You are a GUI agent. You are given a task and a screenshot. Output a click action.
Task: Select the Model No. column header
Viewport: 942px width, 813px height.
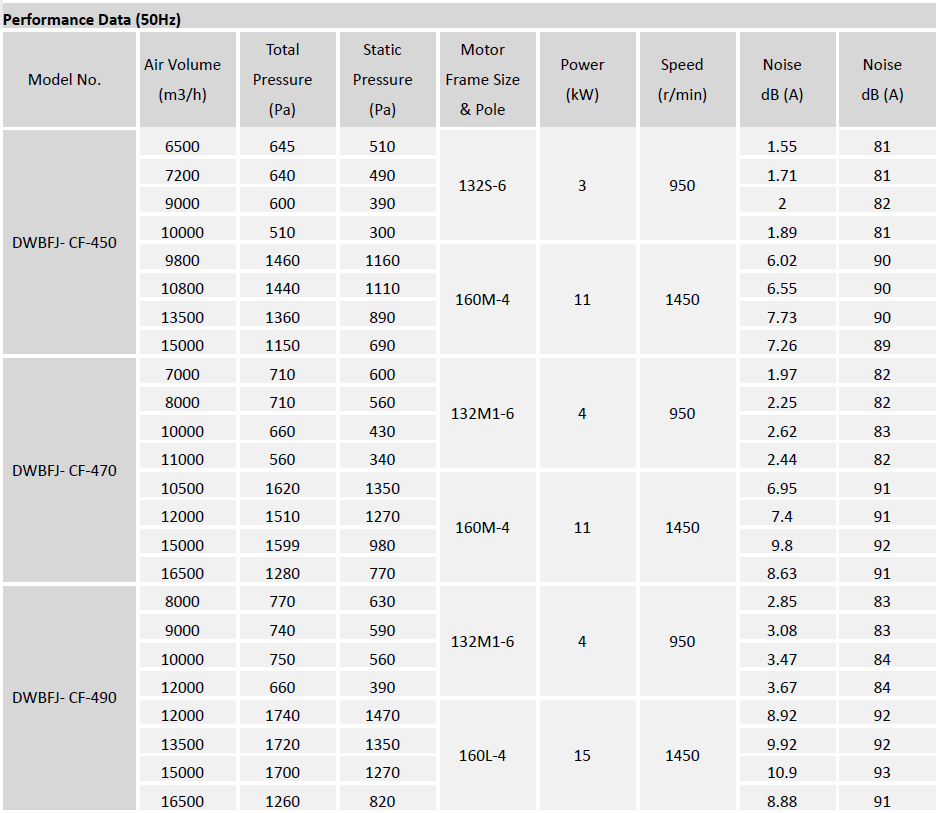[x=65, y=80]
